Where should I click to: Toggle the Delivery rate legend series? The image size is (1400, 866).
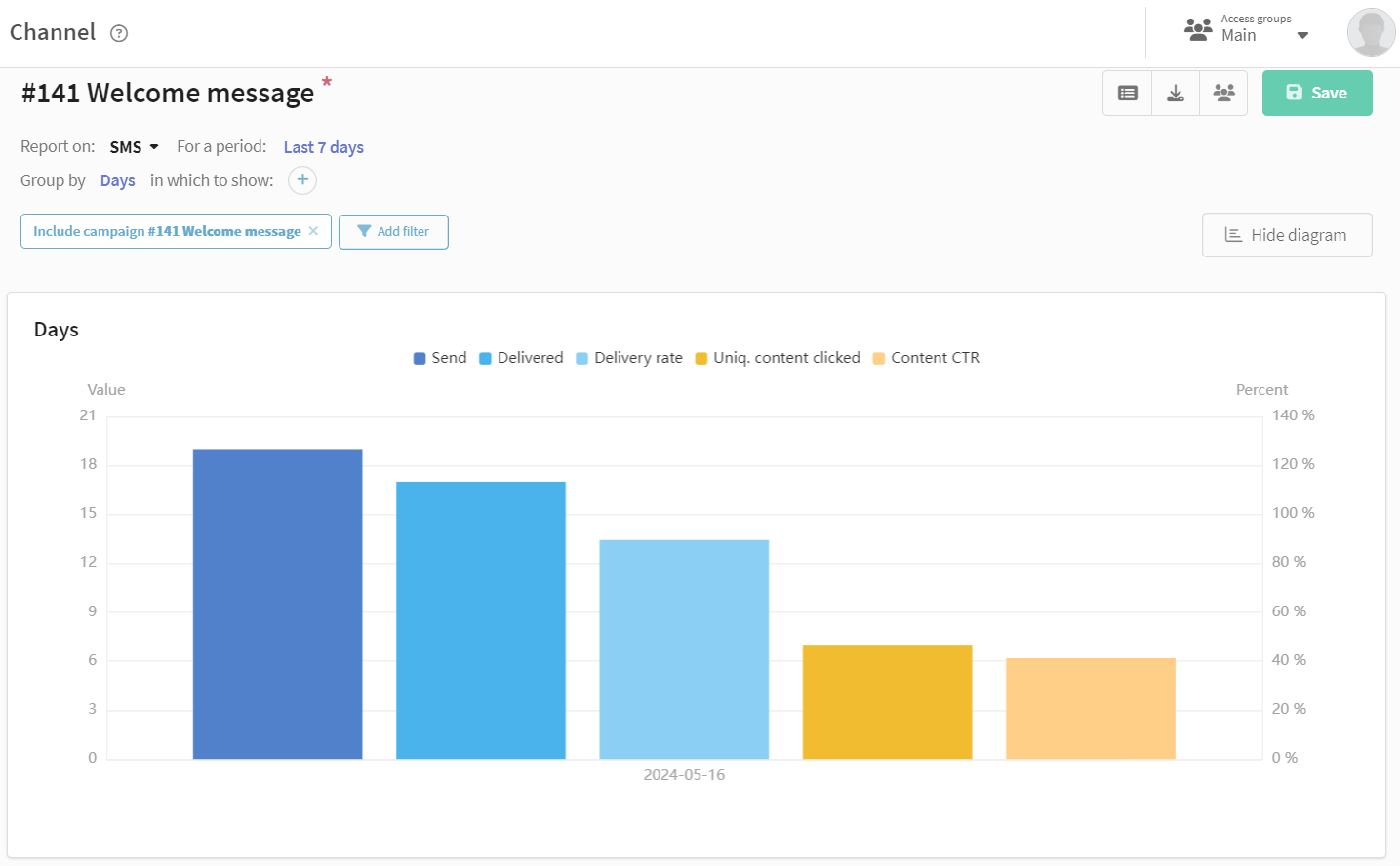(x=629, y=358)
